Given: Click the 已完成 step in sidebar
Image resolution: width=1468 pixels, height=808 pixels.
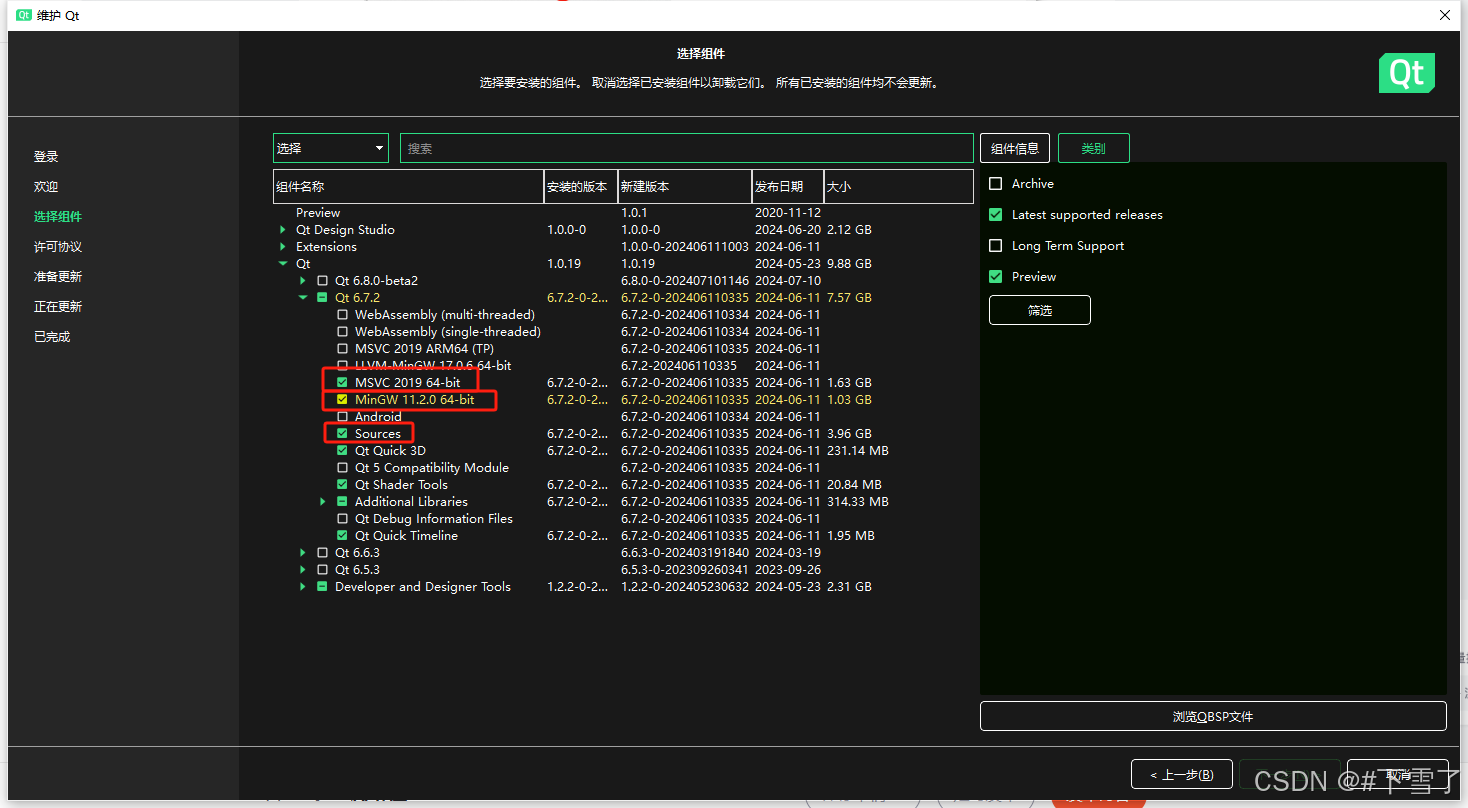Looking at the screenshot, I should pos(52,337).
